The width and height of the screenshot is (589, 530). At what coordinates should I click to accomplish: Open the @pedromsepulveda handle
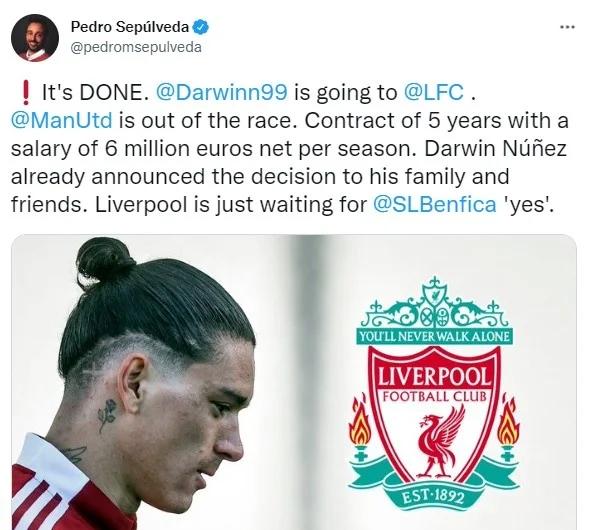coord(136,48)
